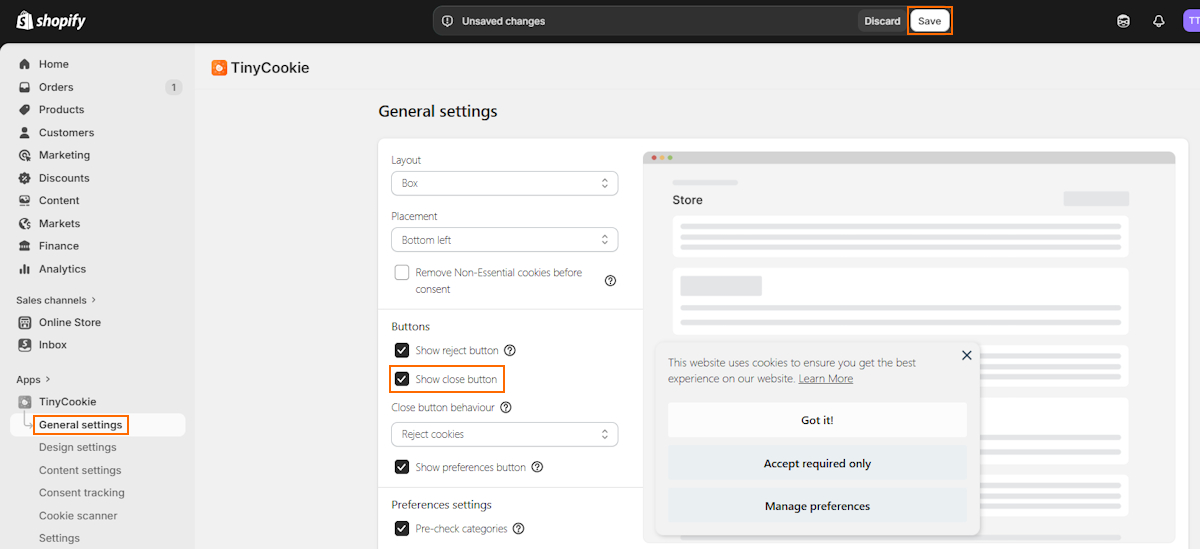Expand the Sales channels section
The image size is (1200, 549).
56,299
